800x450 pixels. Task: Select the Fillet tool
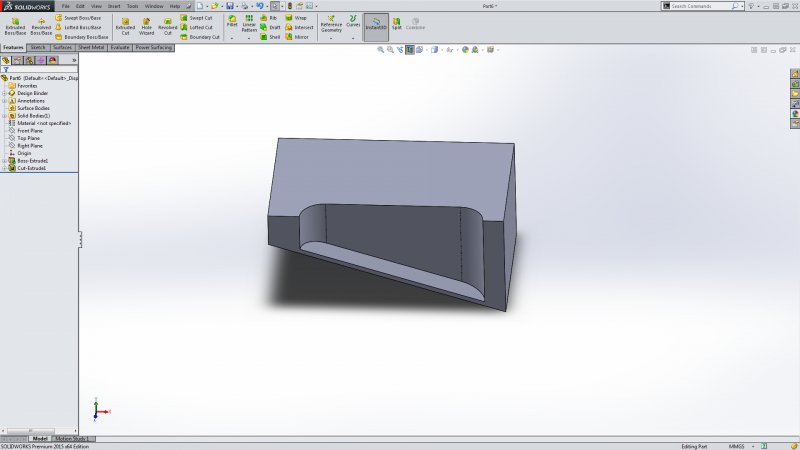point(232,21)
